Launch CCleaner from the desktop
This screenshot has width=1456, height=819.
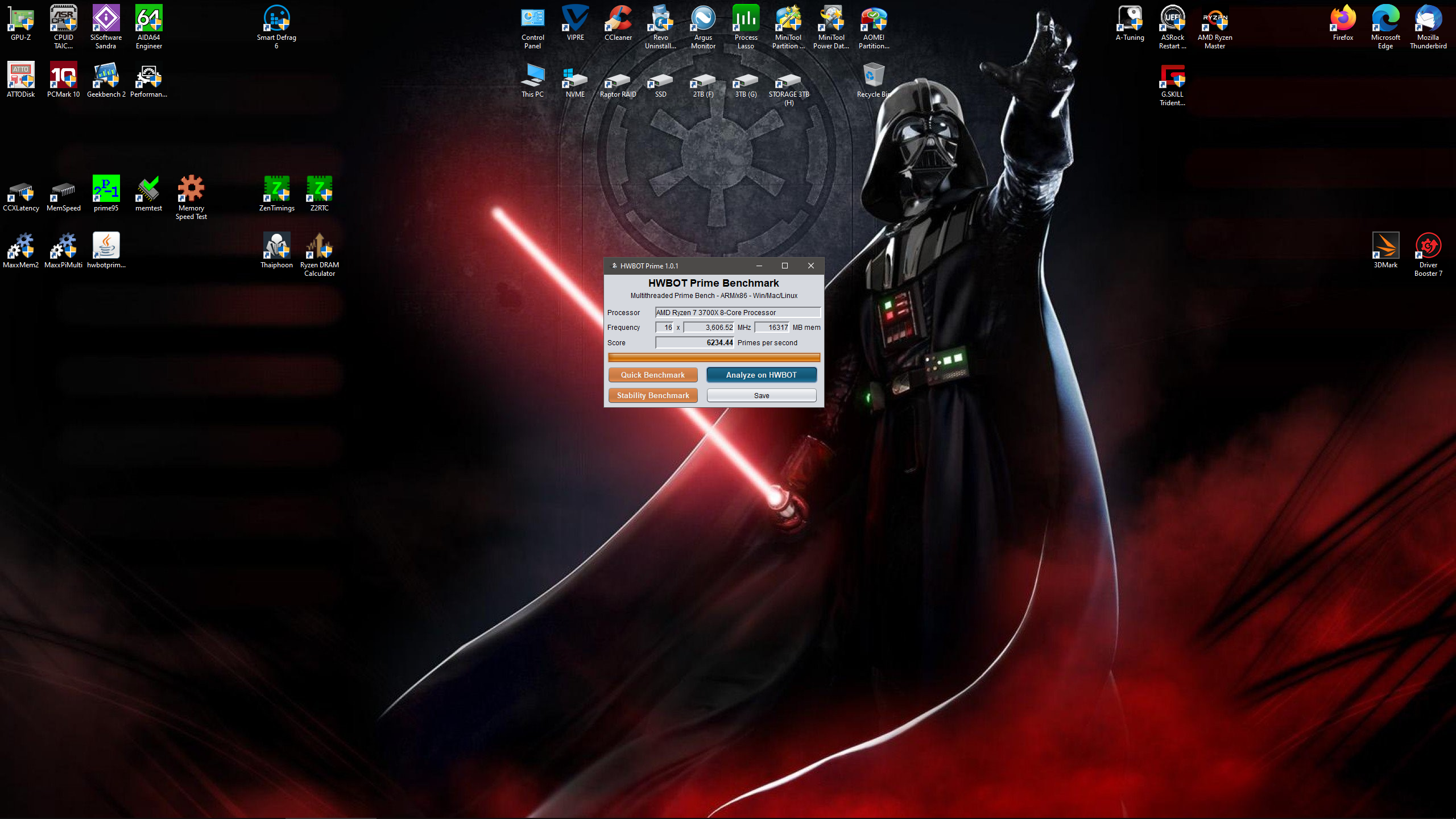tap(618, 23)
